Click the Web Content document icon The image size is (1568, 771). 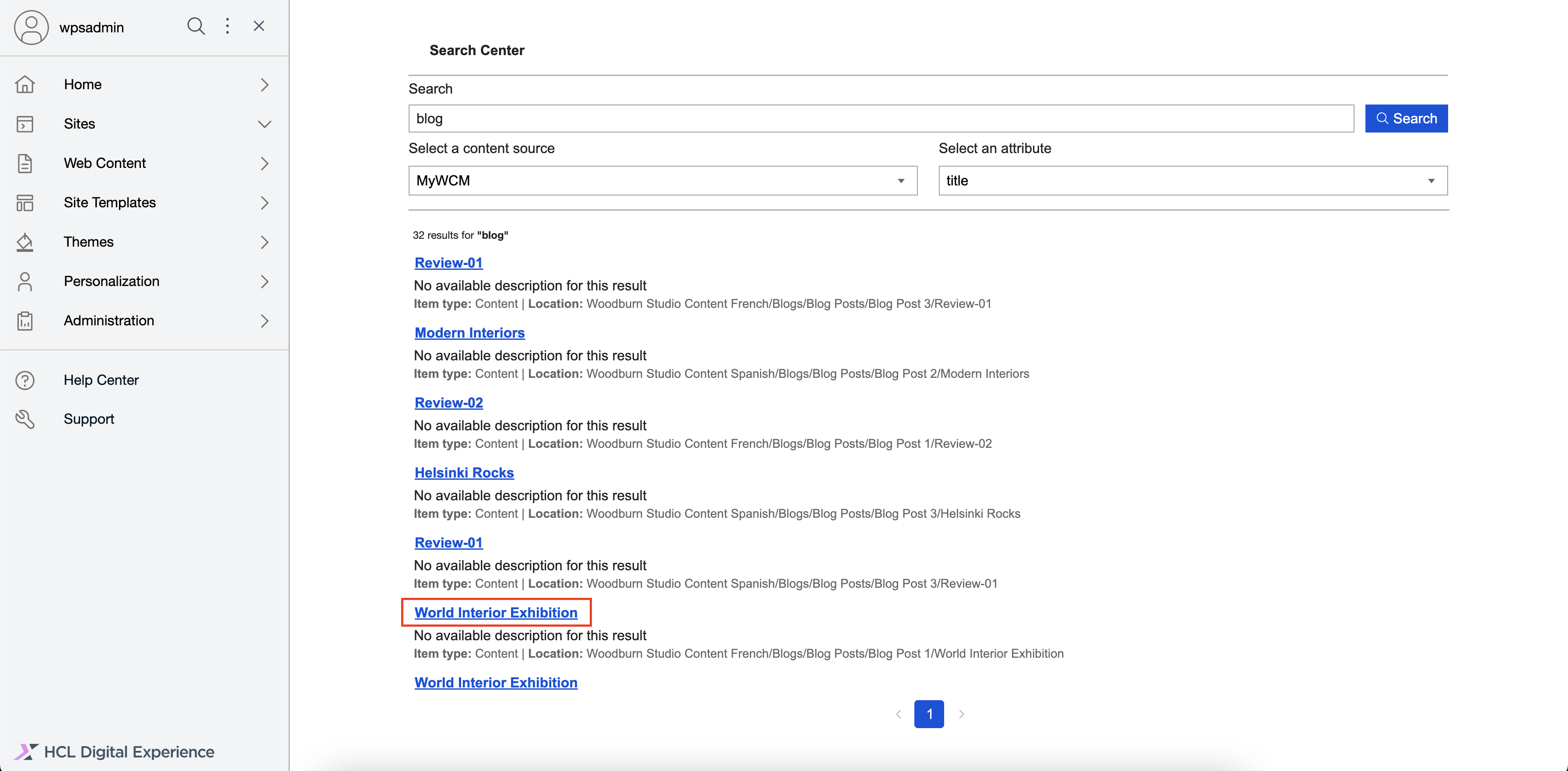25,163
